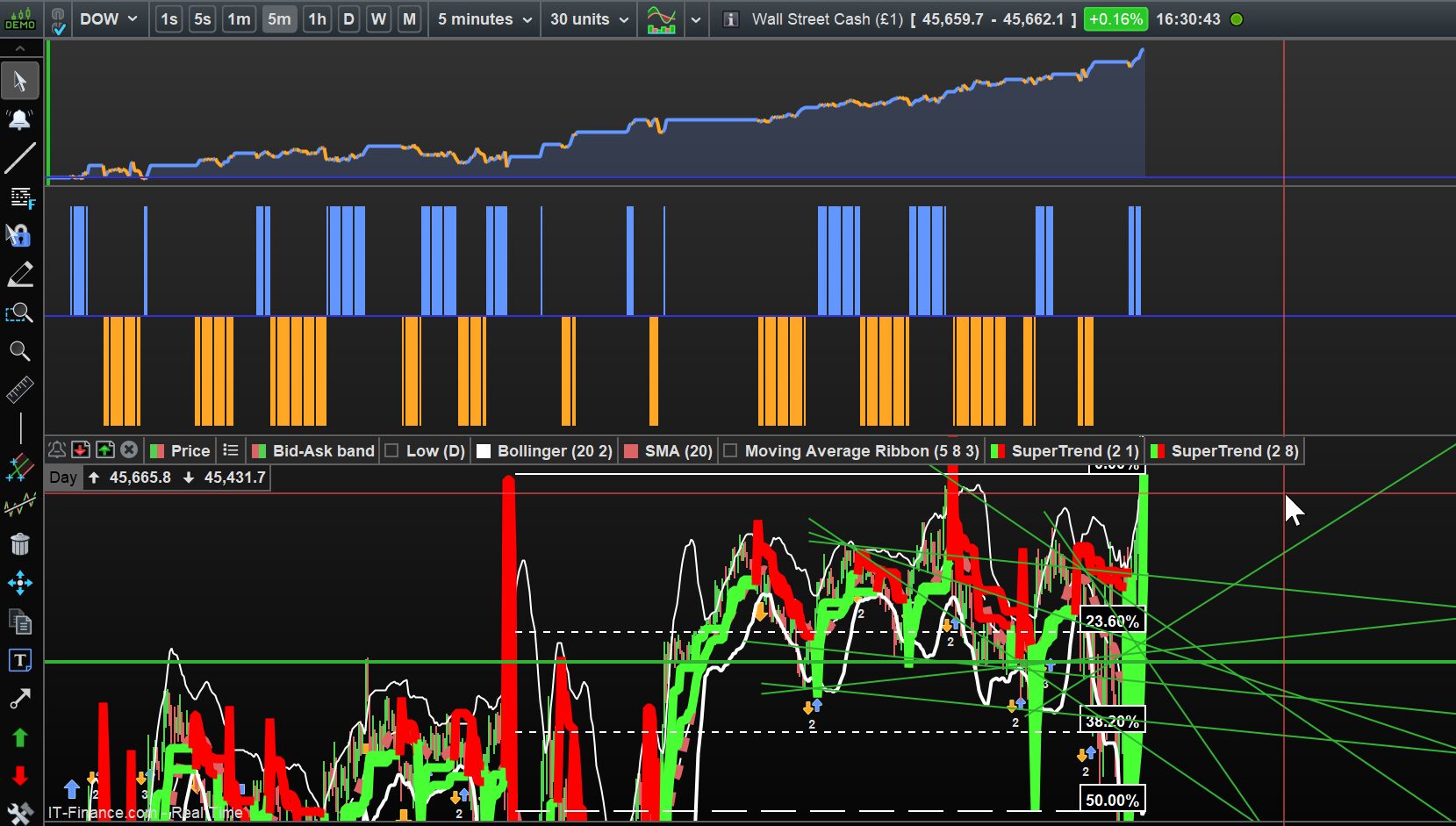The height and width of the screenshot is (826, 1456).
Task: Toggle the Low (D) indicator checkbox
Action: pyautogui.click(x=392, y=451)
